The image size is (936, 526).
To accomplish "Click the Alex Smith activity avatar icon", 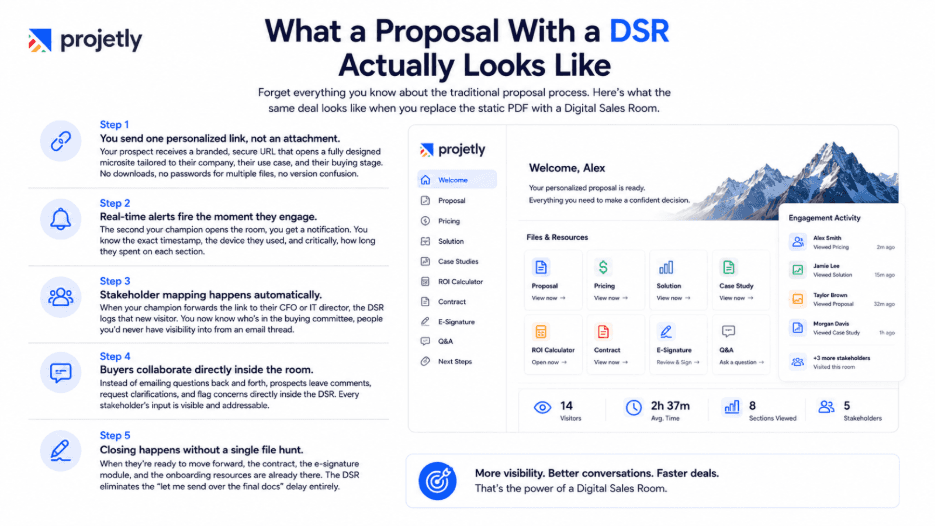I will 798,242.
